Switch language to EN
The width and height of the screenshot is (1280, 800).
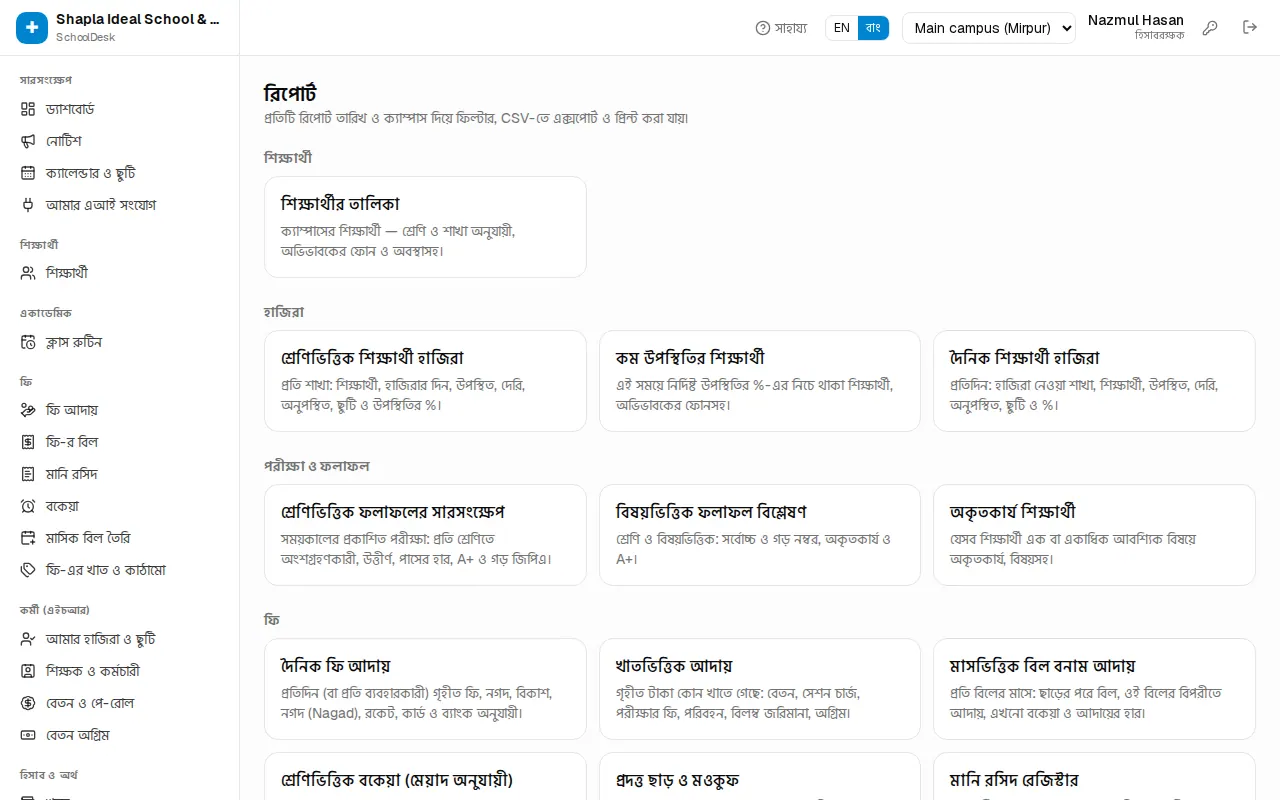click(x=842, y=28)
